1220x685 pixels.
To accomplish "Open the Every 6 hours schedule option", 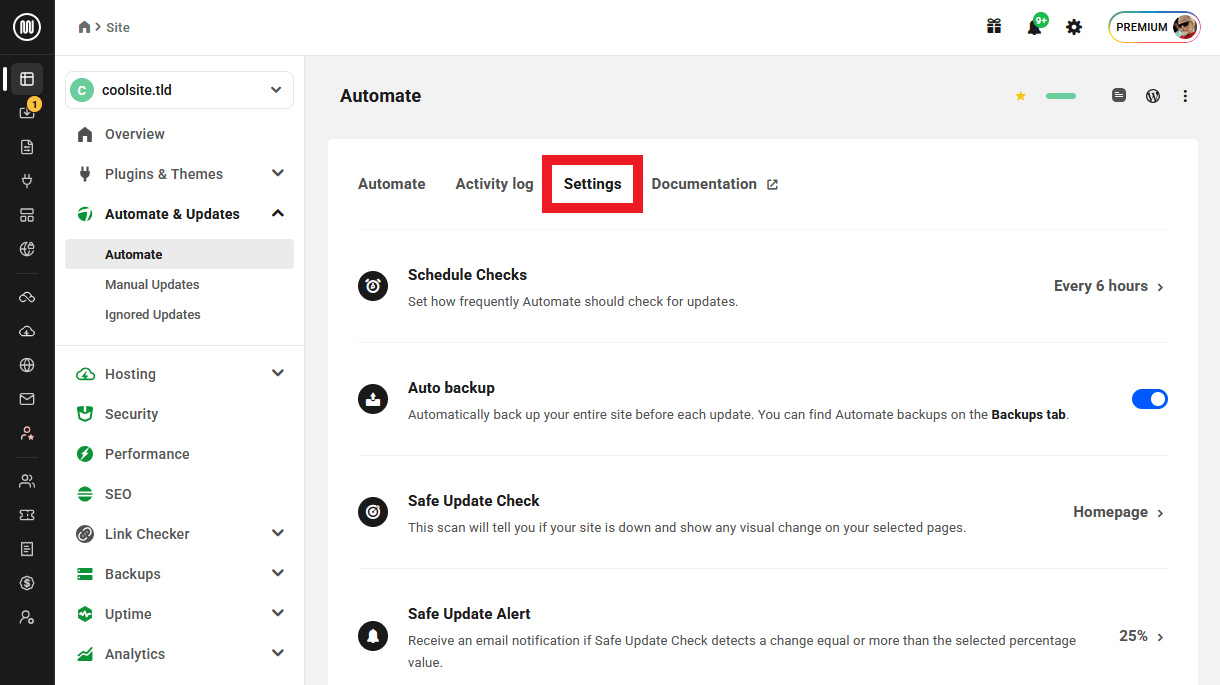I will pos(1109,286).
